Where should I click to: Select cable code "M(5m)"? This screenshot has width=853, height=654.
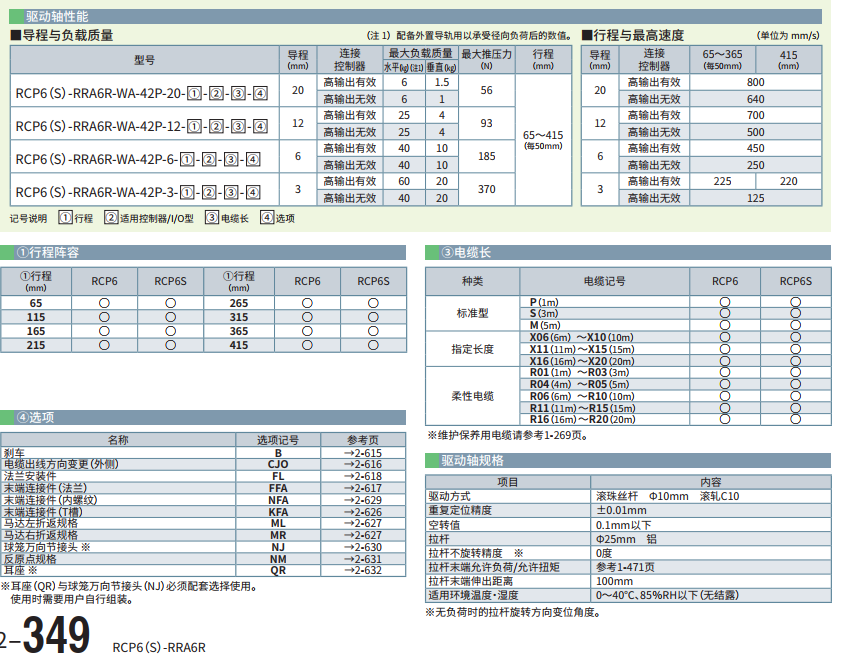point(545,325)
